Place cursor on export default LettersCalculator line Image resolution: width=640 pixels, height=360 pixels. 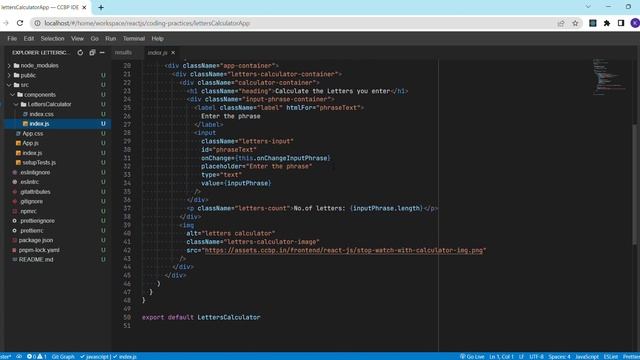click(x=201, y=317)
